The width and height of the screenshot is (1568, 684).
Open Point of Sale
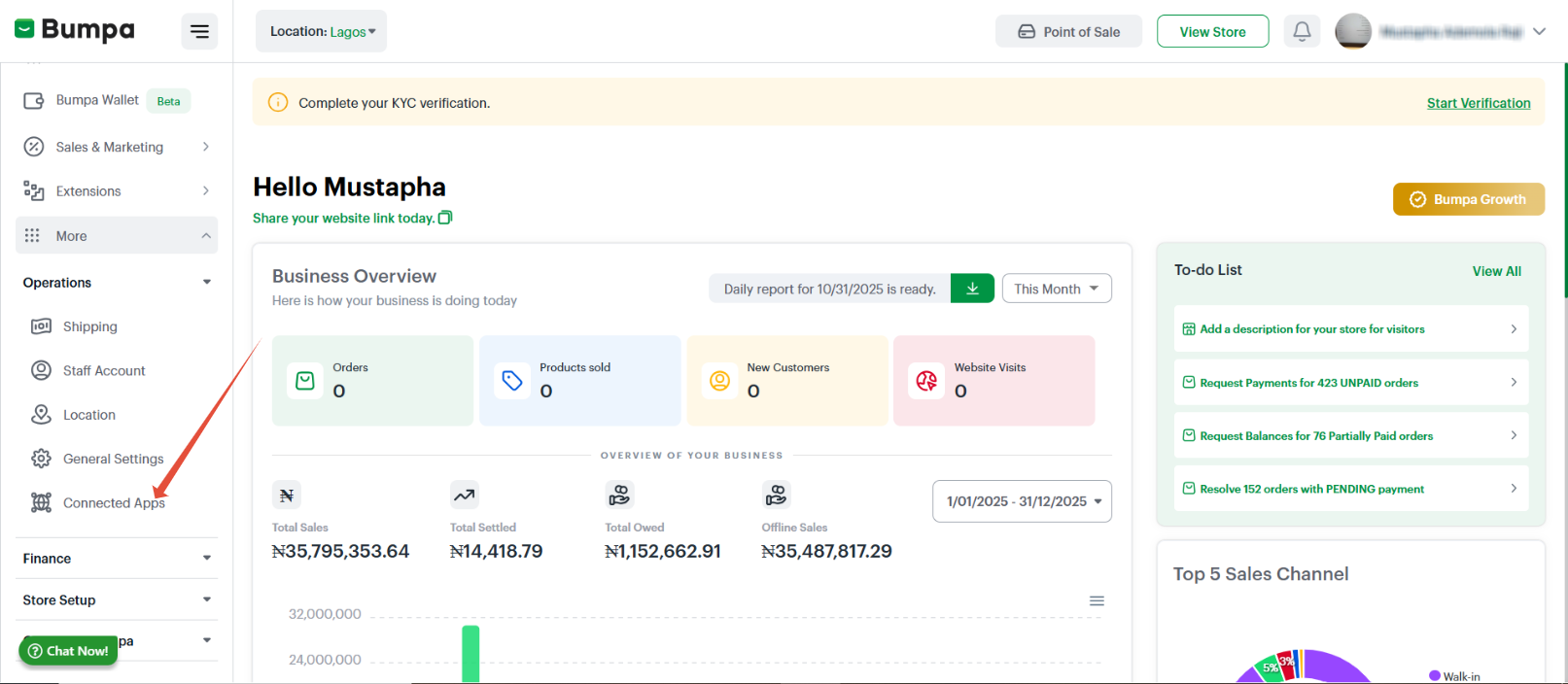click(x=1068, y=31)
